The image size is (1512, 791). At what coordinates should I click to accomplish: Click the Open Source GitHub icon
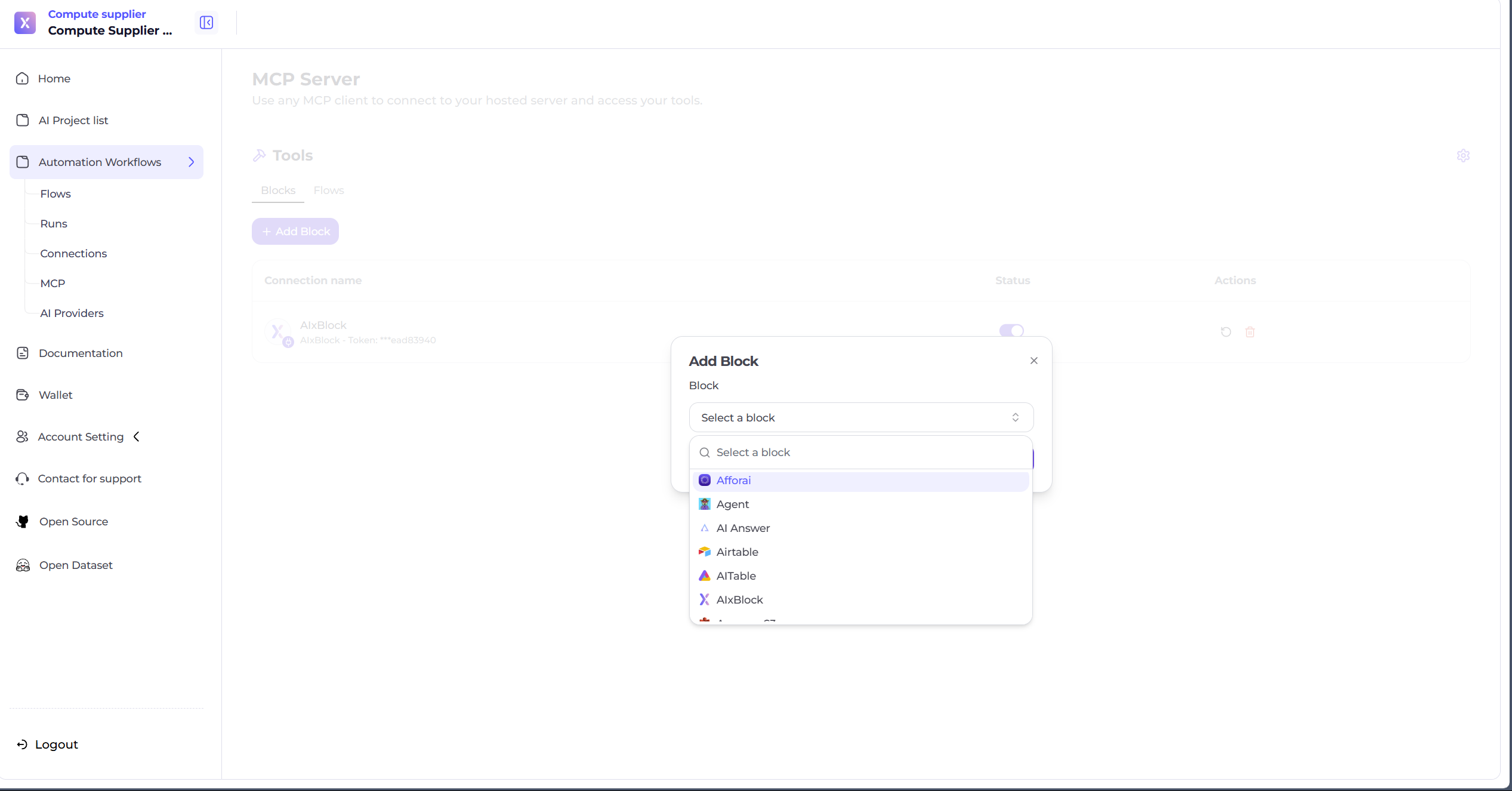click(23, 522)
